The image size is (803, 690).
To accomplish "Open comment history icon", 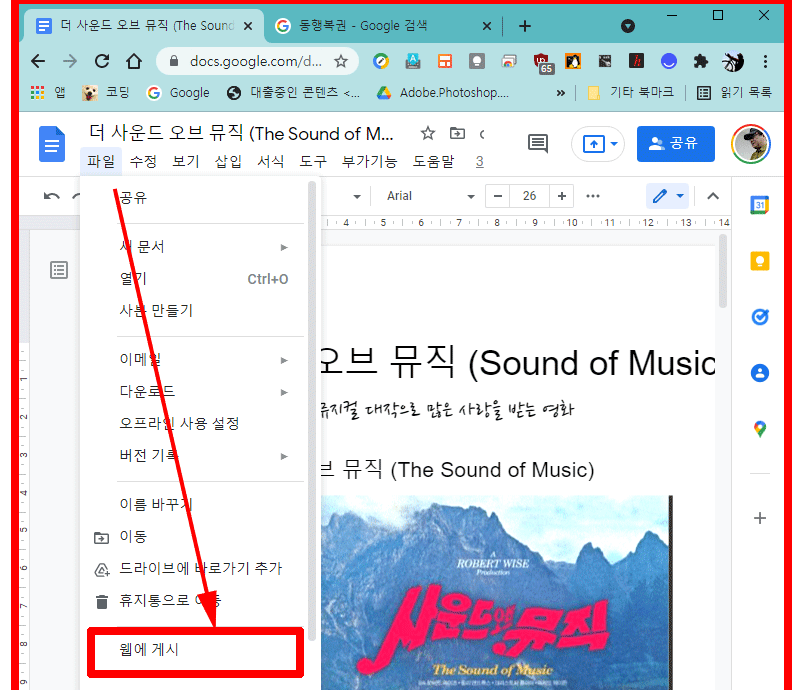I will [x=538, y=143].
